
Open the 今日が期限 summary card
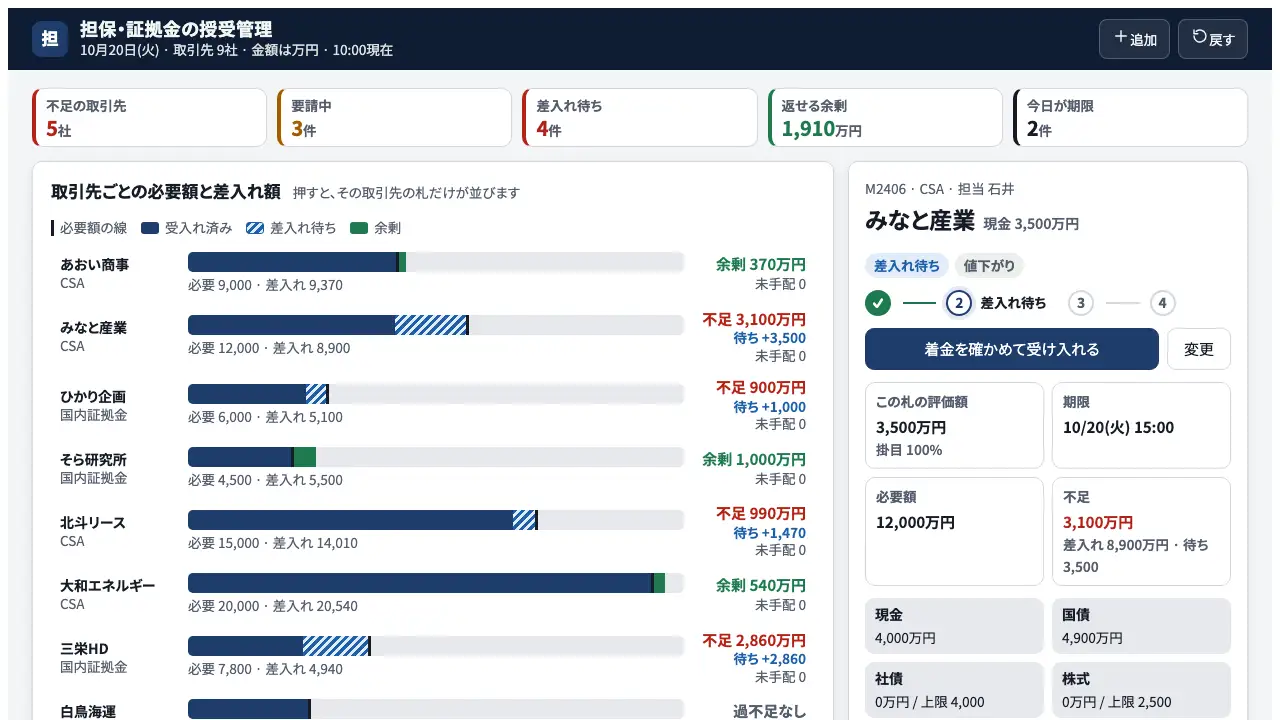[1130, 118]
